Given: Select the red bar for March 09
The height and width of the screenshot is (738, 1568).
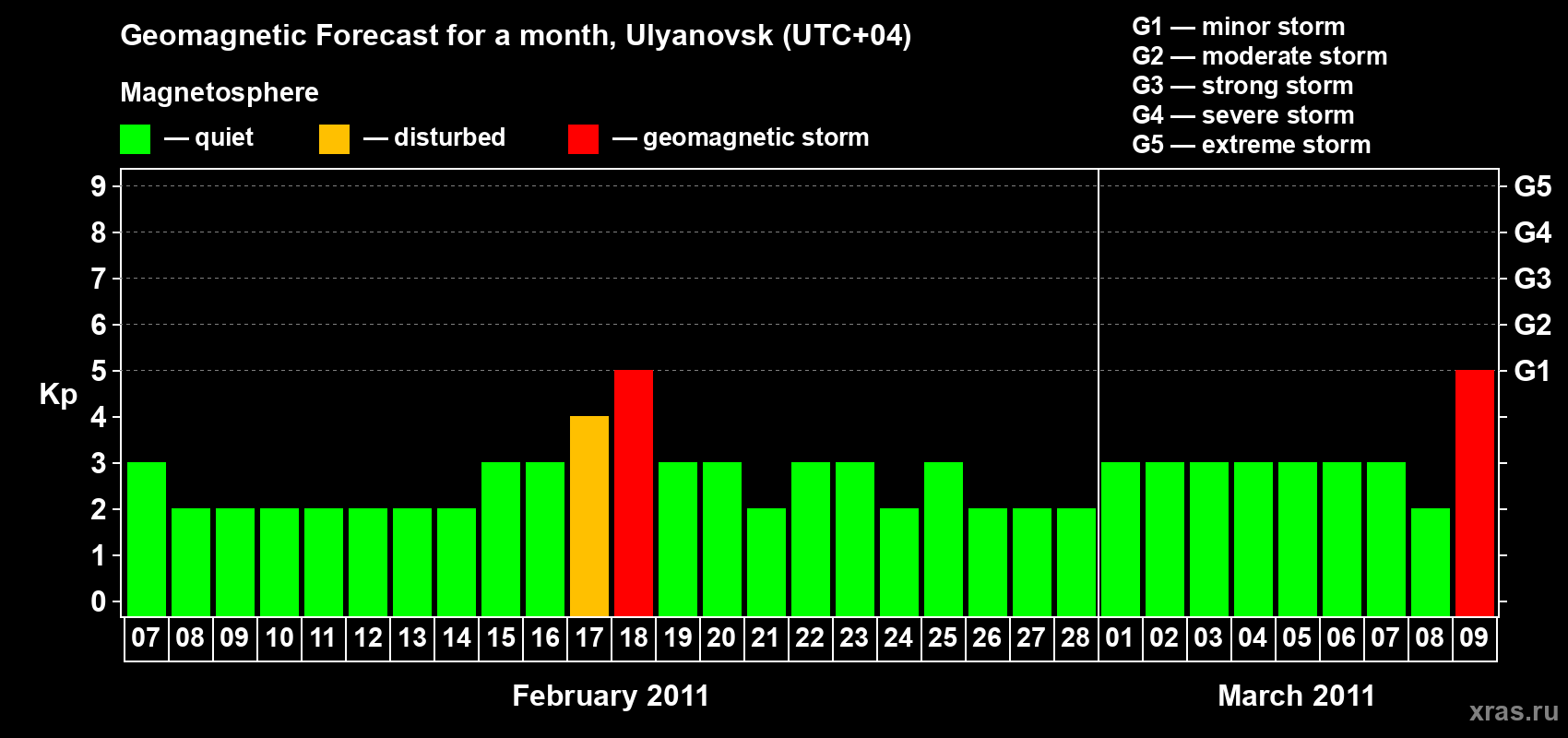Looking at the screenshot, I should pyautogui.click(x=1475, y=493).
